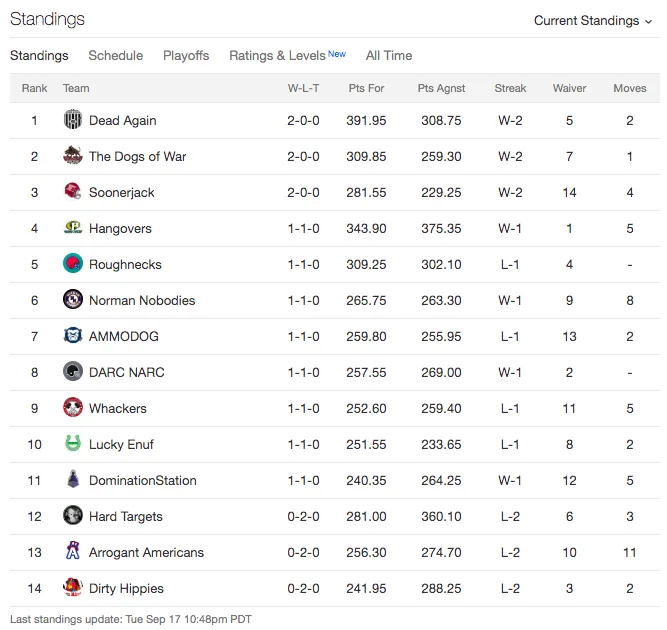The width and height of the screenshot is (667, 630).
Task: Click the Arrogant Americans team logo
Action: tap(73, 551)
